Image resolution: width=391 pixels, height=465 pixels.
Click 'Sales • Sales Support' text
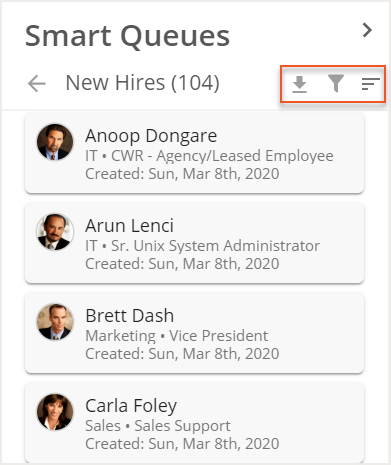point(158,426)
